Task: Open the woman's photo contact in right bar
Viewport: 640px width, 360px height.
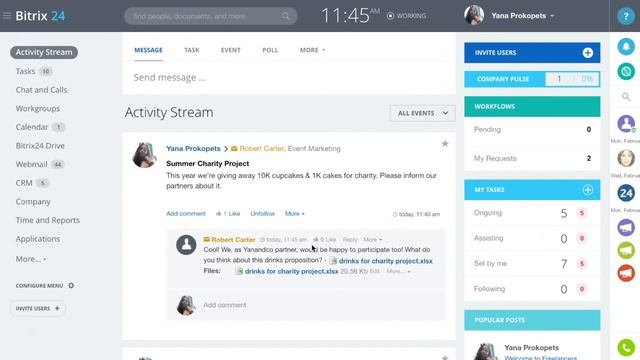Action: [626, 158]
